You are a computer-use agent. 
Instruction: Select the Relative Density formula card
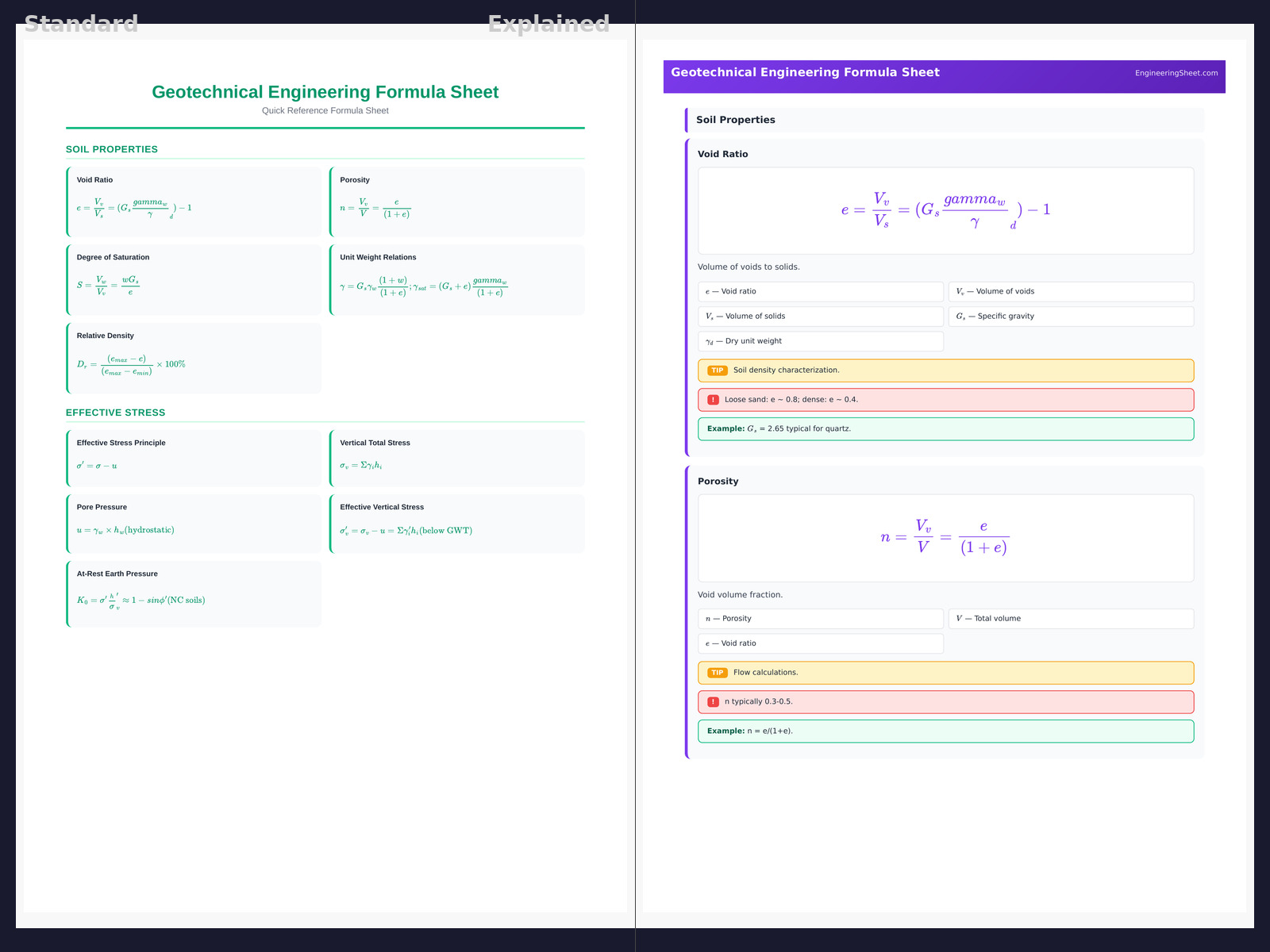(x=194, y=358)
